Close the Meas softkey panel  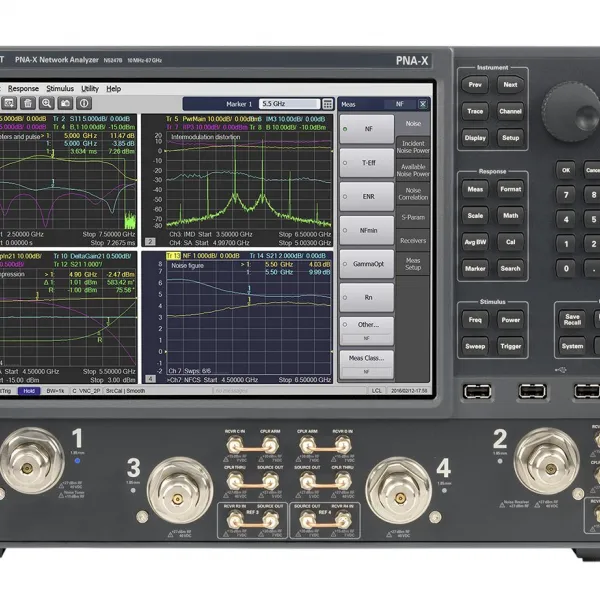pyautogui.click(x=422, y=104)
